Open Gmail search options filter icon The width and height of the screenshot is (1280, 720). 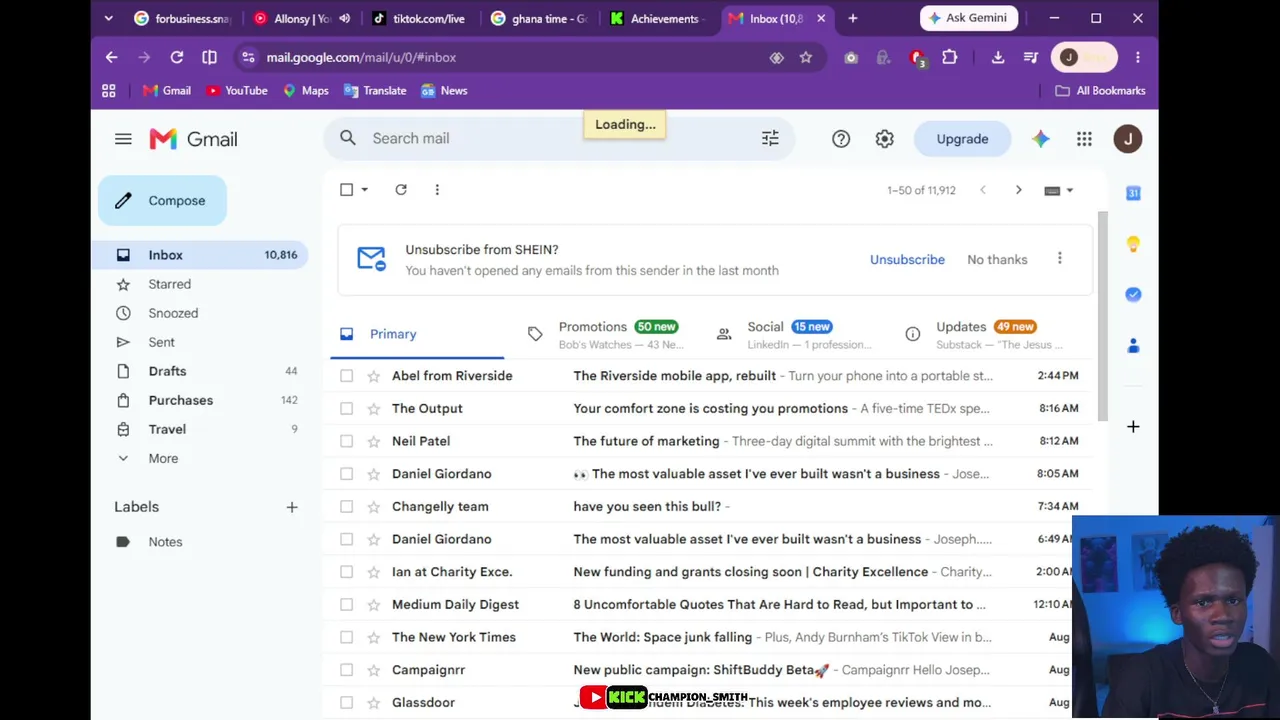coord(770,138)
